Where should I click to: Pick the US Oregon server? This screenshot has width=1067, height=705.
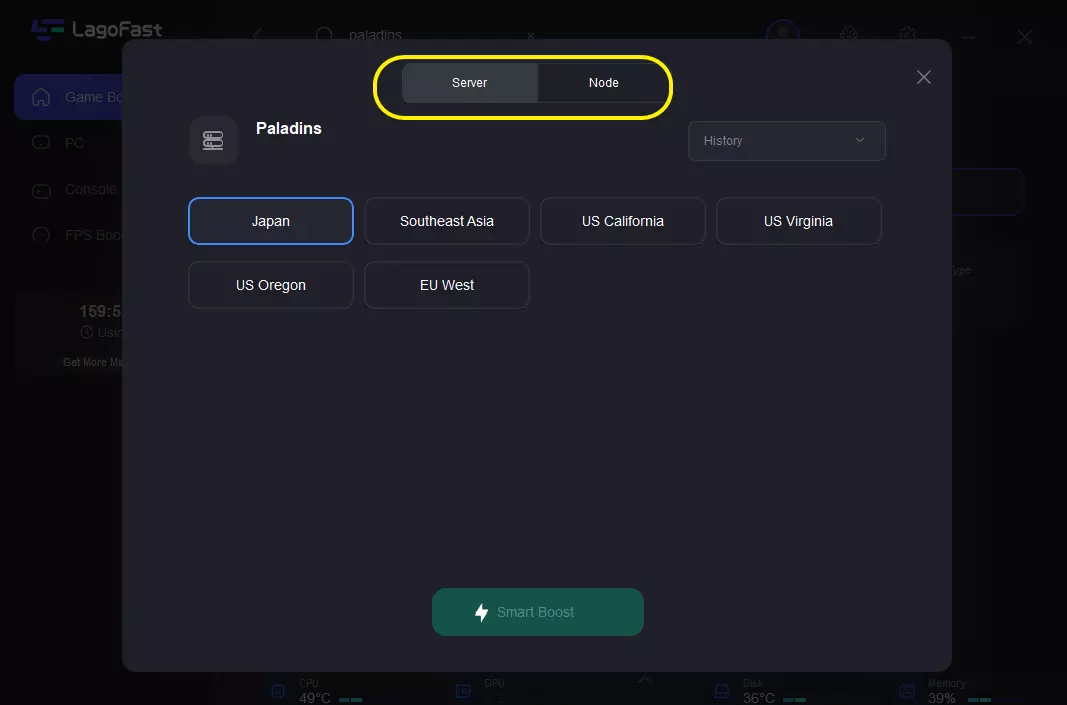[271, 285]
